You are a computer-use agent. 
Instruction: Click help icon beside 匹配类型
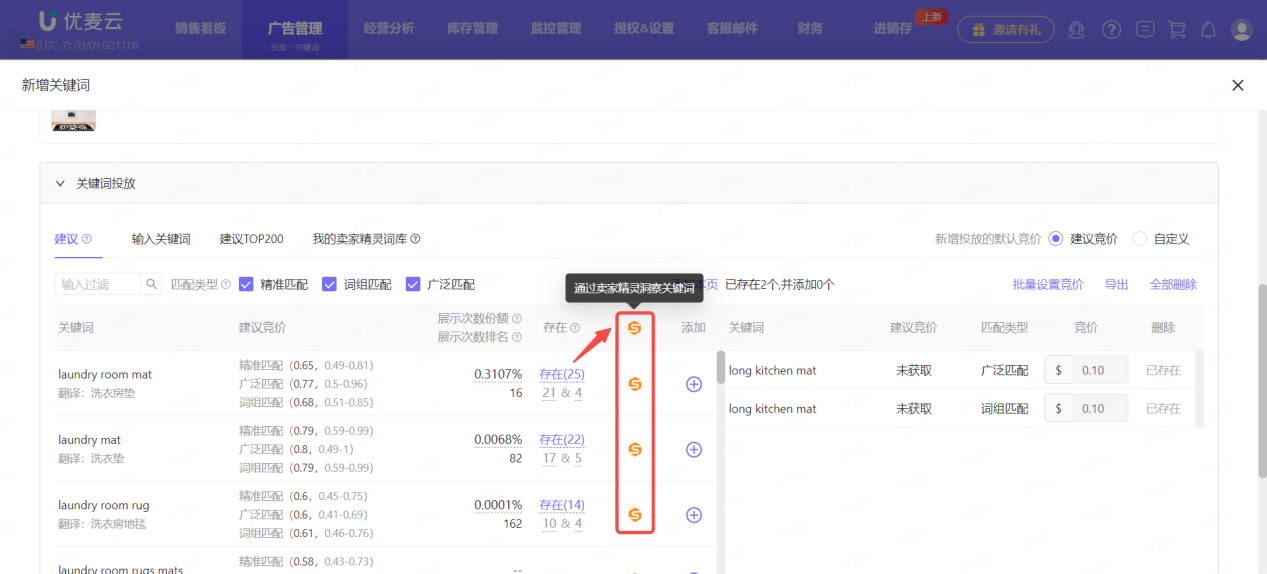click(x=225, y=285)
